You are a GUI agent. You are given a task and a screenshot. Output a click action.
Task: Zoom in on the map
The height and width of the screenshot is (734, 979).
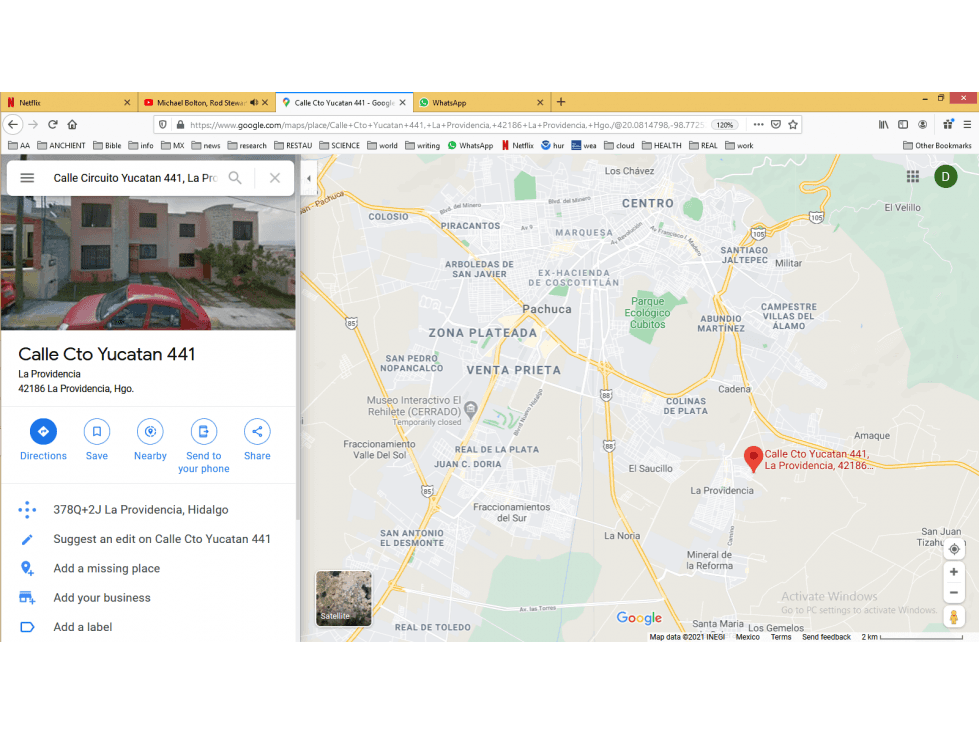(953, 572)
